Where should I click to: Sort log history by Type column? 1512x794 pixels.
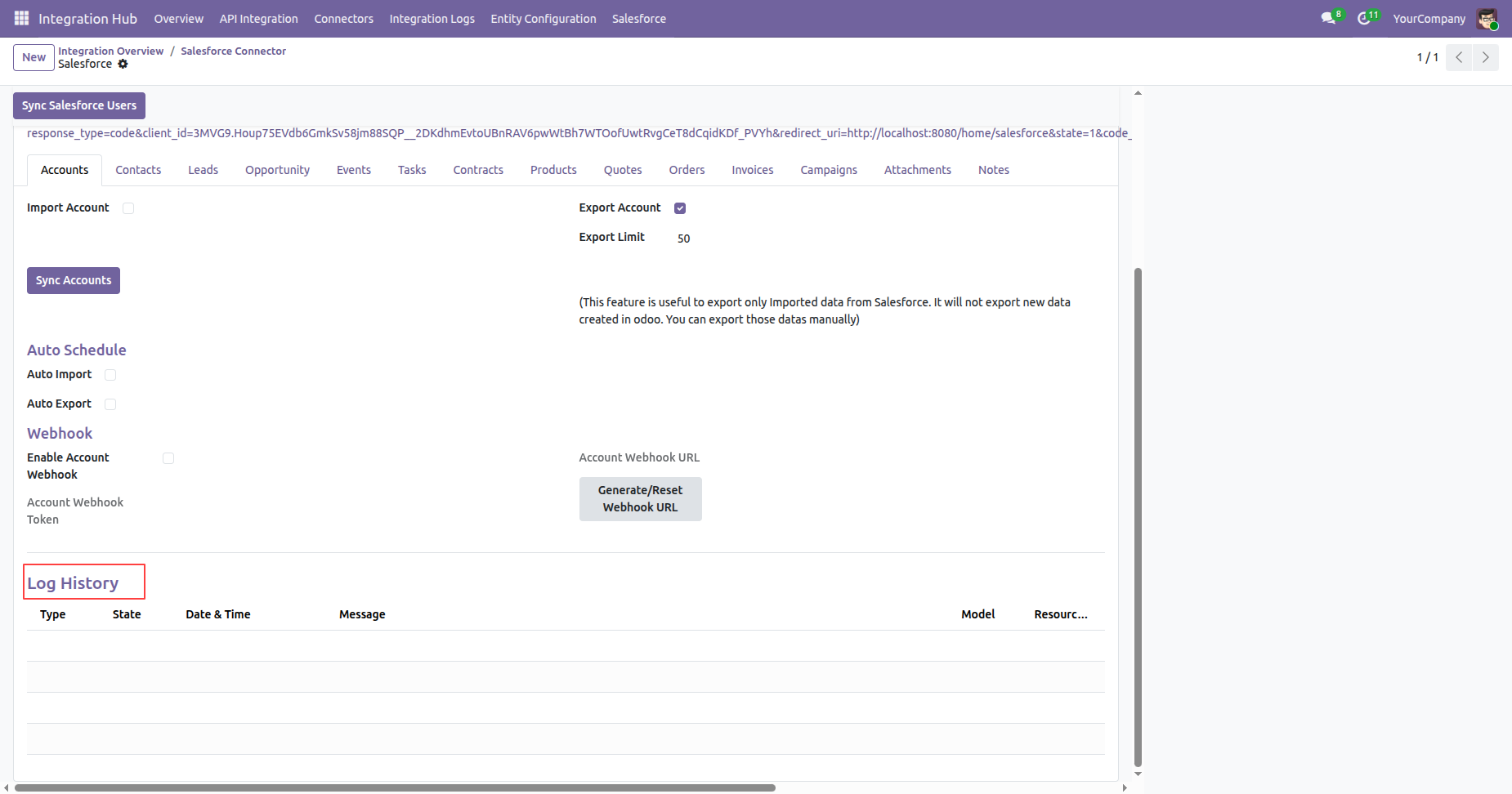click(x=52, y=614)
